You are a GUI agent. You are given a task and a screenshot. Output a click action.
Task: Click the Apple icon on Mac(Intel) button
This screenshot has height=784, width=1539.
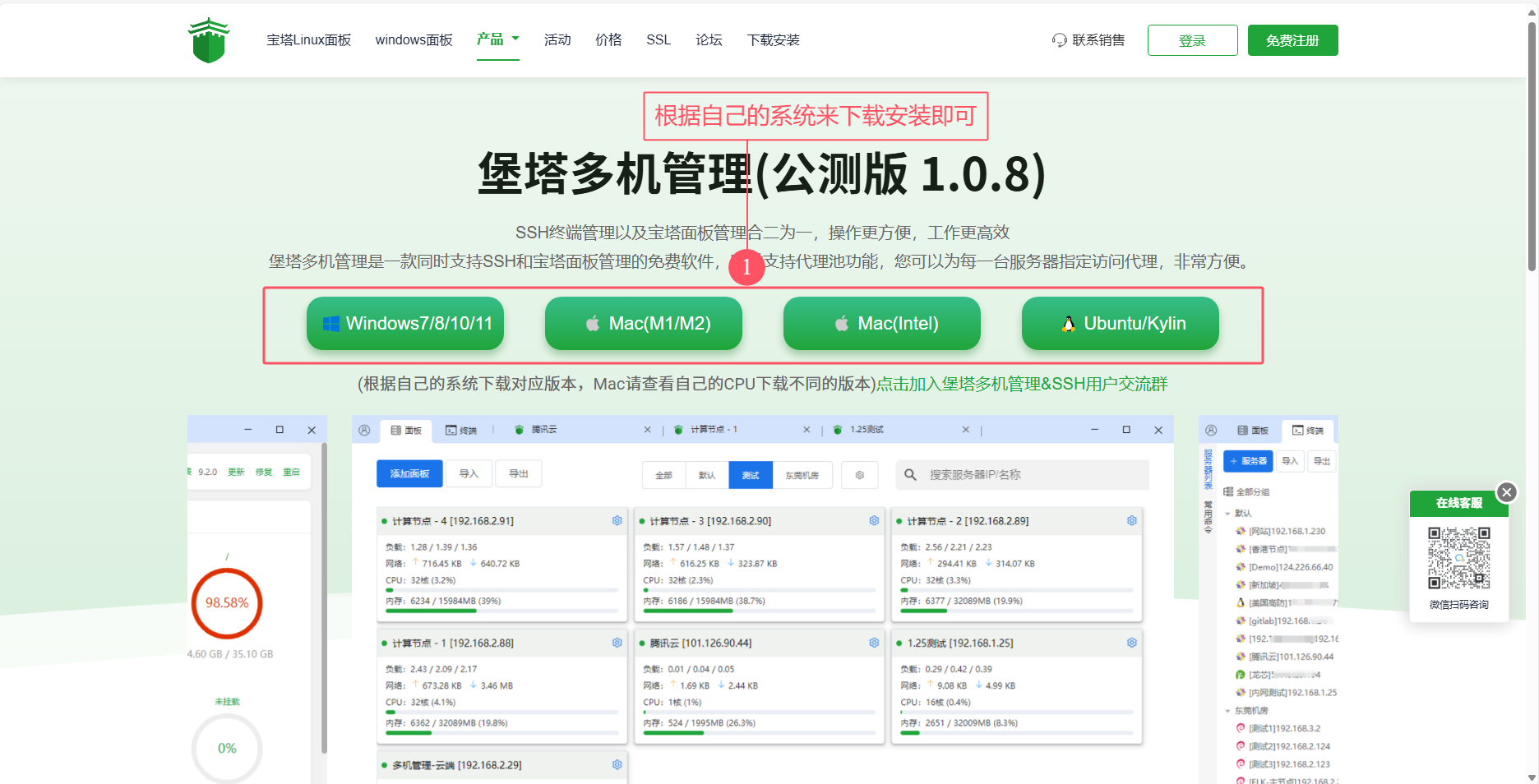coord(841,324)
